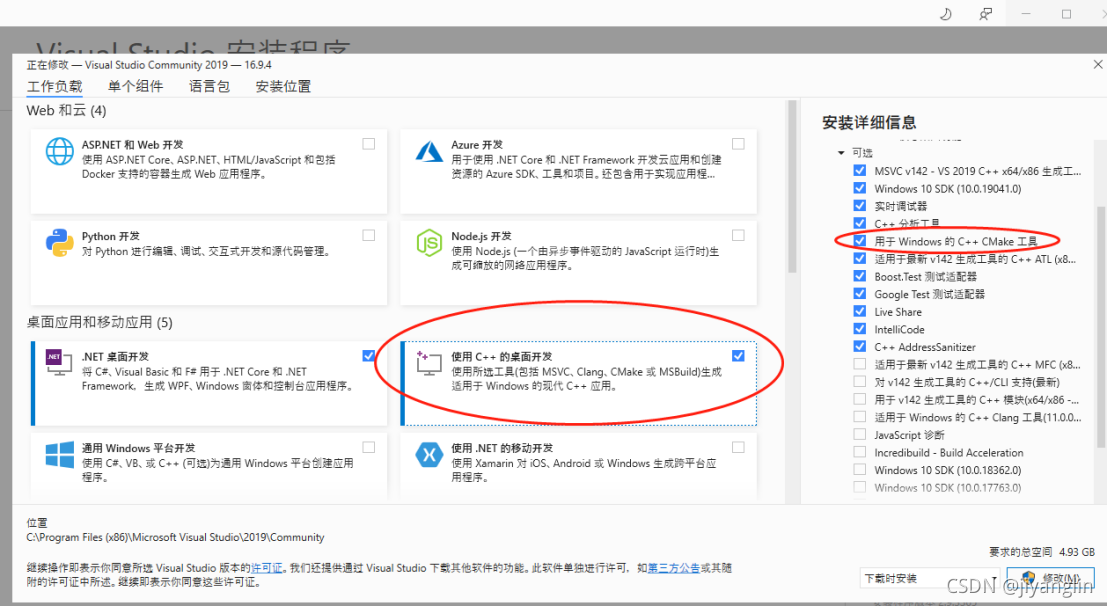Uncheck the Live Share option

(859, 312)
